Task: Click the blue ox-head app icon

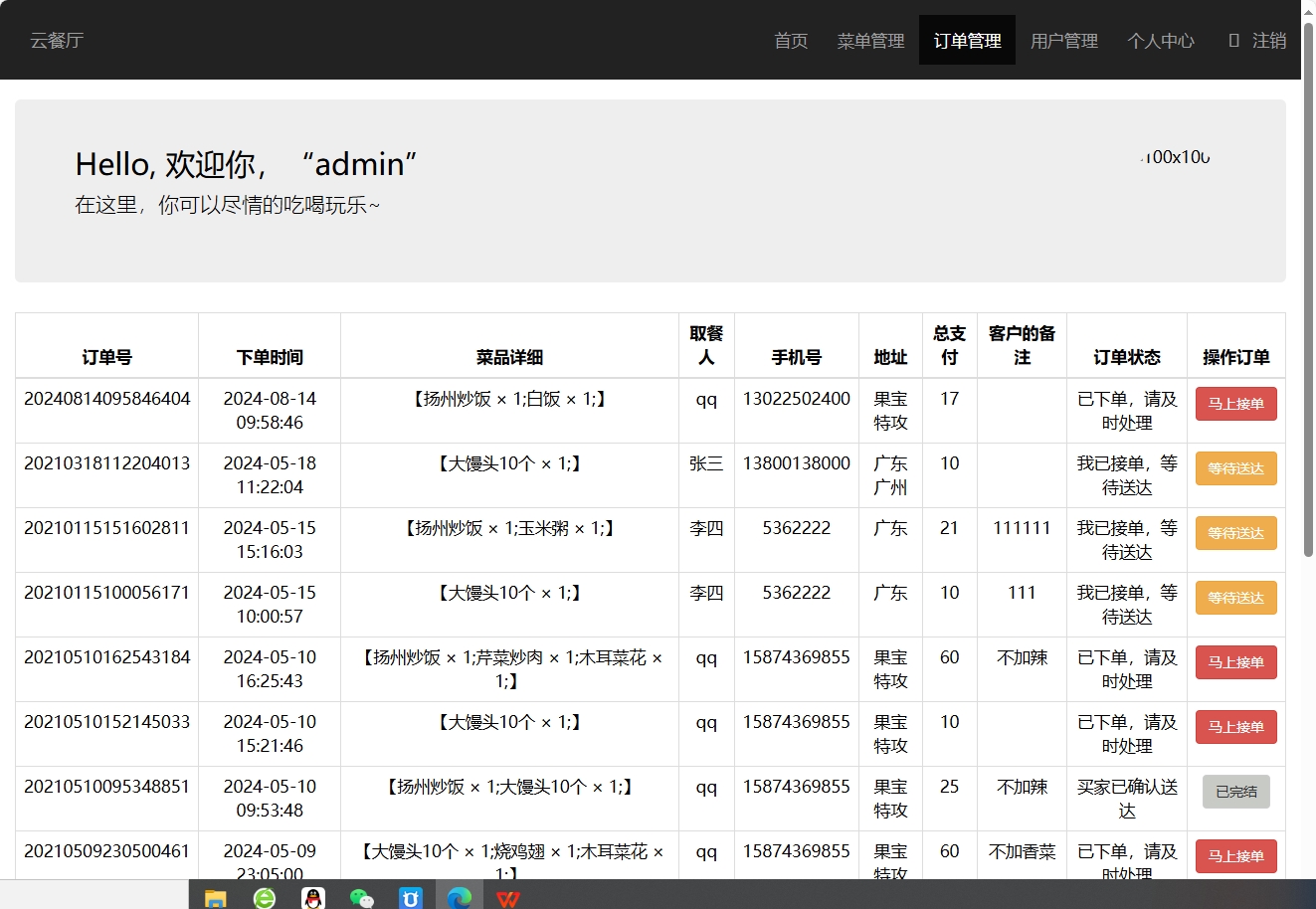Action: (411, 898)
